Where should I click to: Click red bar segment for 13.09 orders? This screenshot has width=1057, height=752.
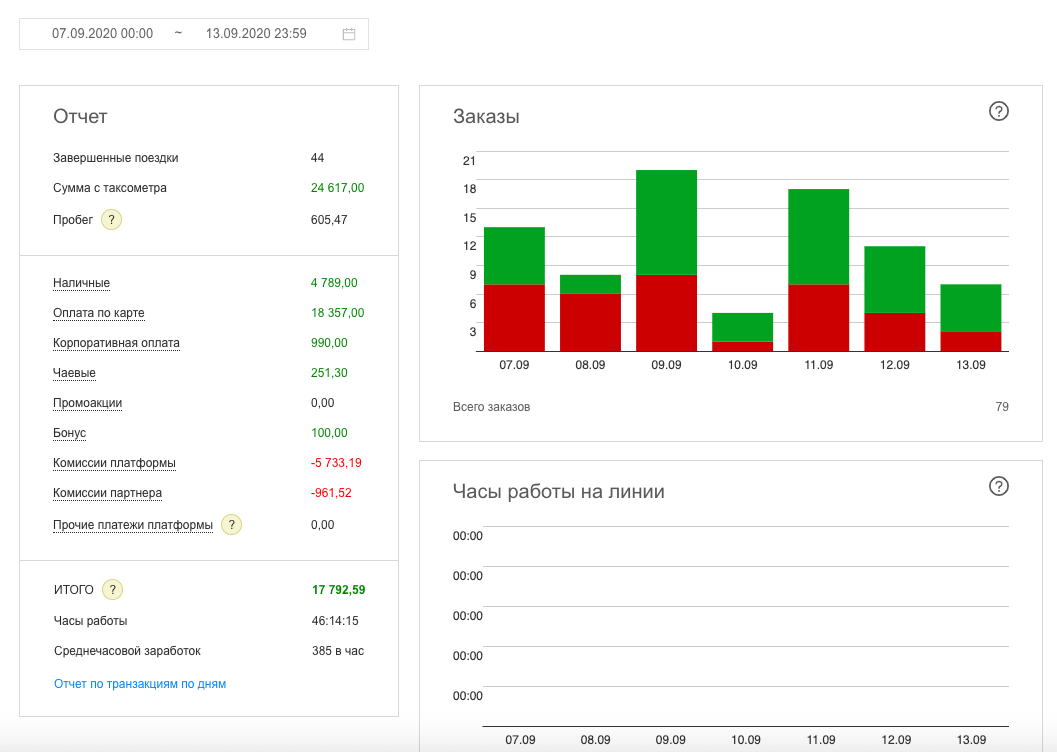(971, 342)
